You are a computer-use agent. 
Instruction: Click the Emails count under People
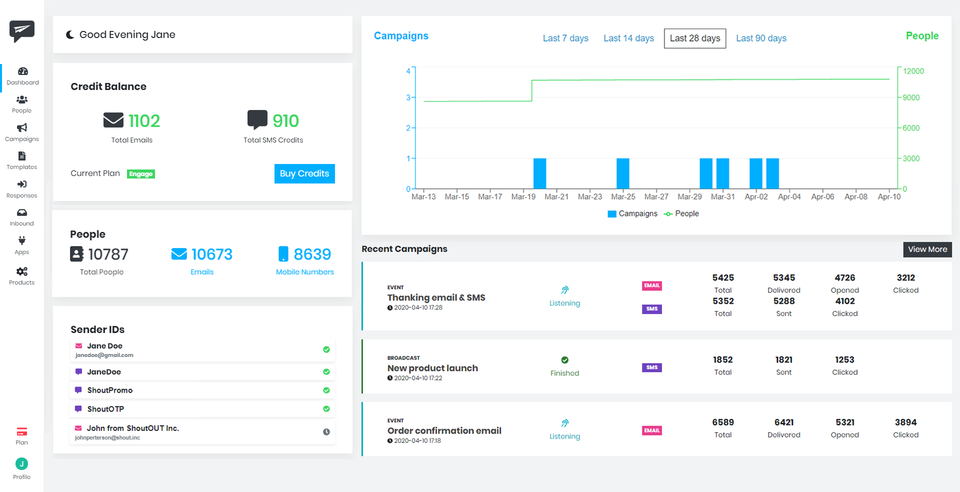[x=202, y=255]
